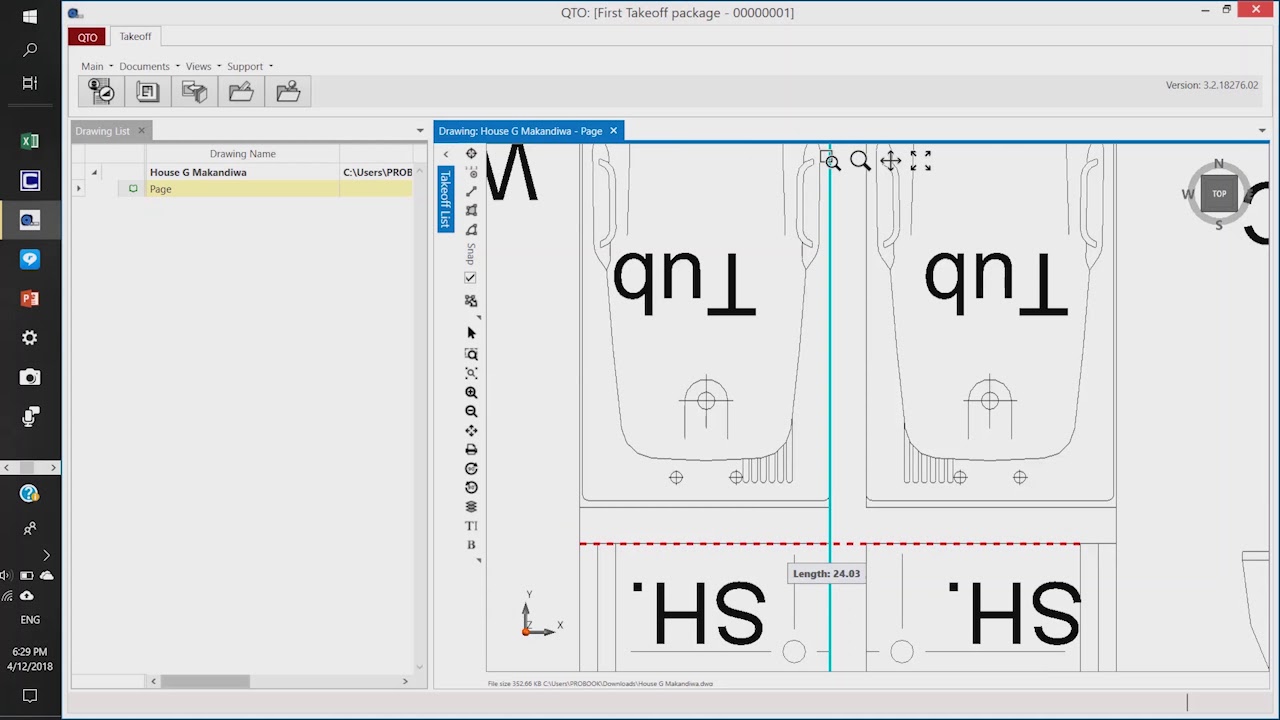Viewport: 1280px width, 720px height.
Task: Select the pan four-arrow tool in vertical toolbar
Action: [x=471, y=431]
